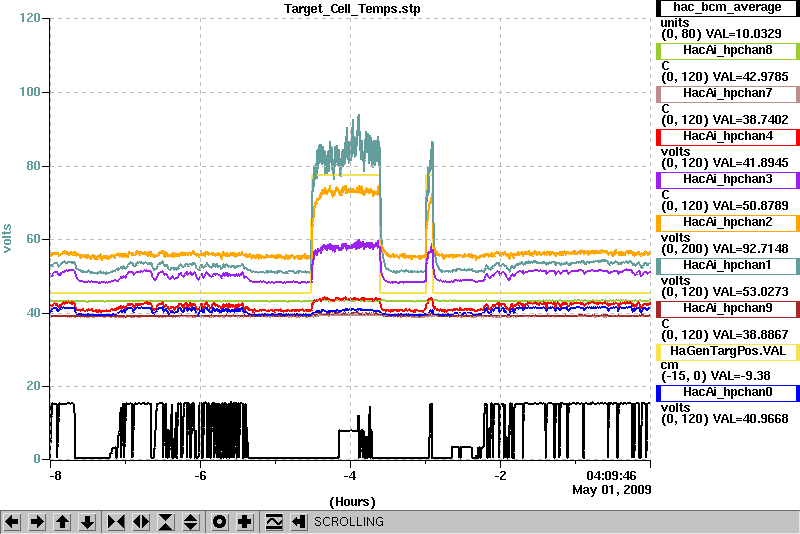The width and height of the screenshot is (800, 534).
Task: Pan the graph up with arrow button
Action: (x=62, y=522)
